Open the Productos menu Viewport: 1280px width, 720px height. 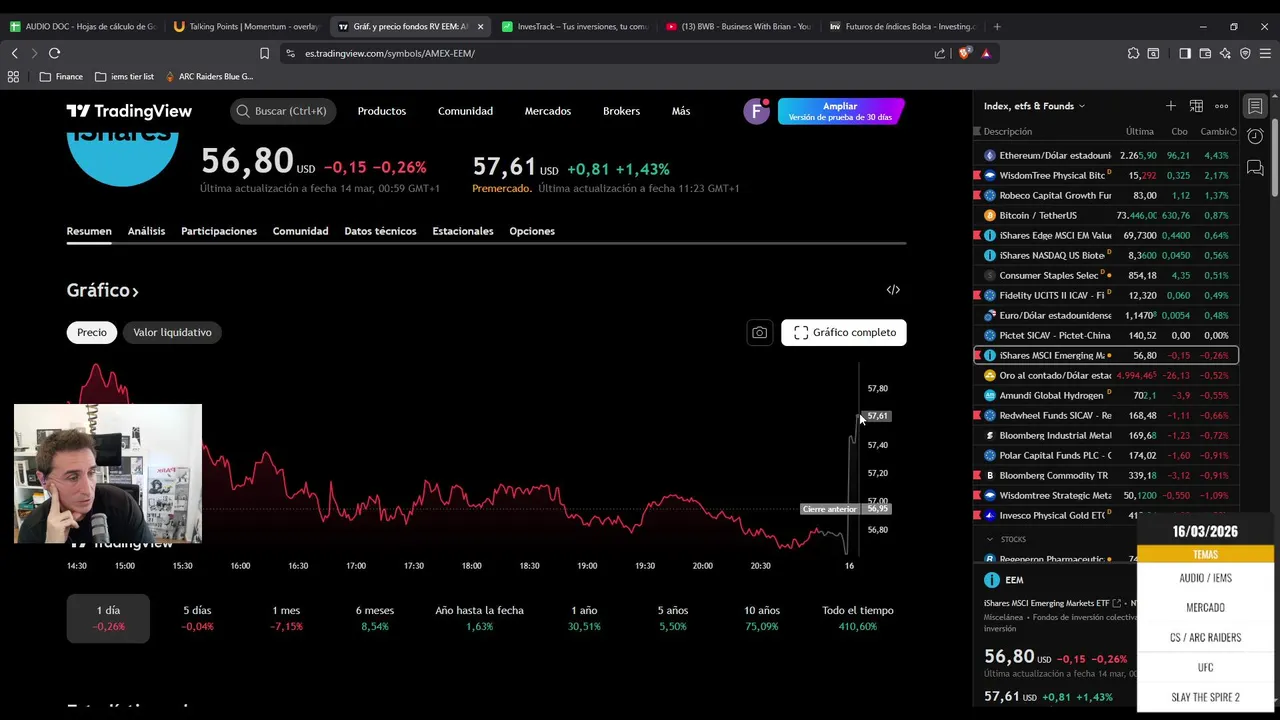pyautogui.click(x=382, y=111)
